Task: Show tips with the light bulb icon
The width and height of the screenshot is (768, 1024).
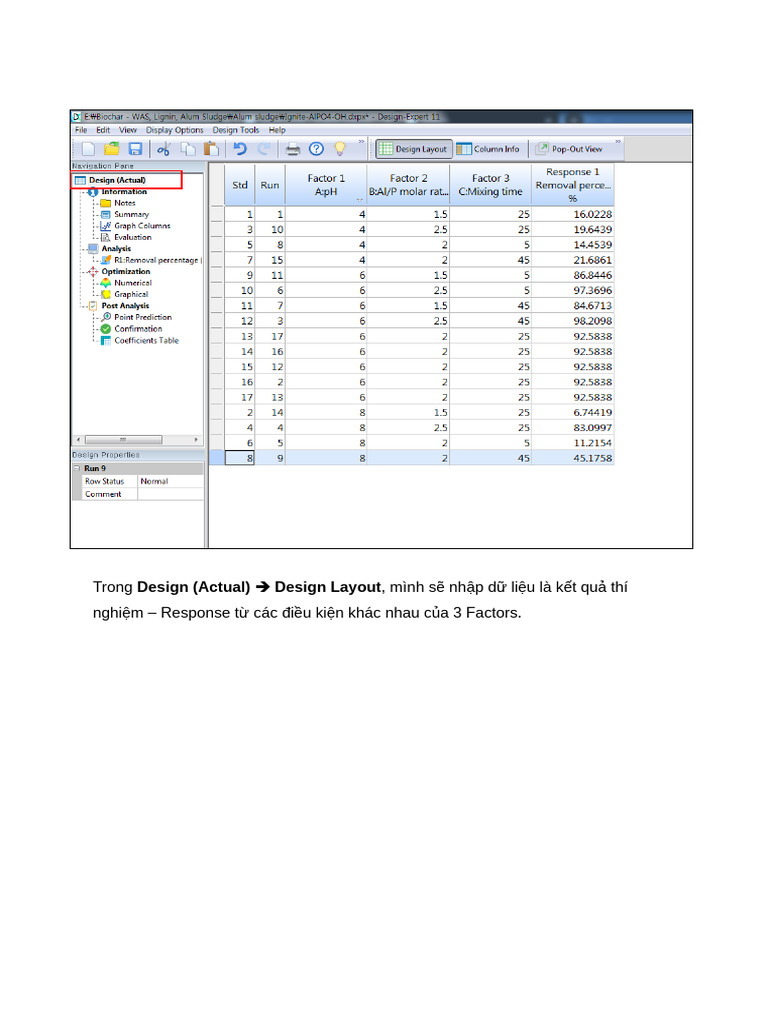Action: click(340, 150)
